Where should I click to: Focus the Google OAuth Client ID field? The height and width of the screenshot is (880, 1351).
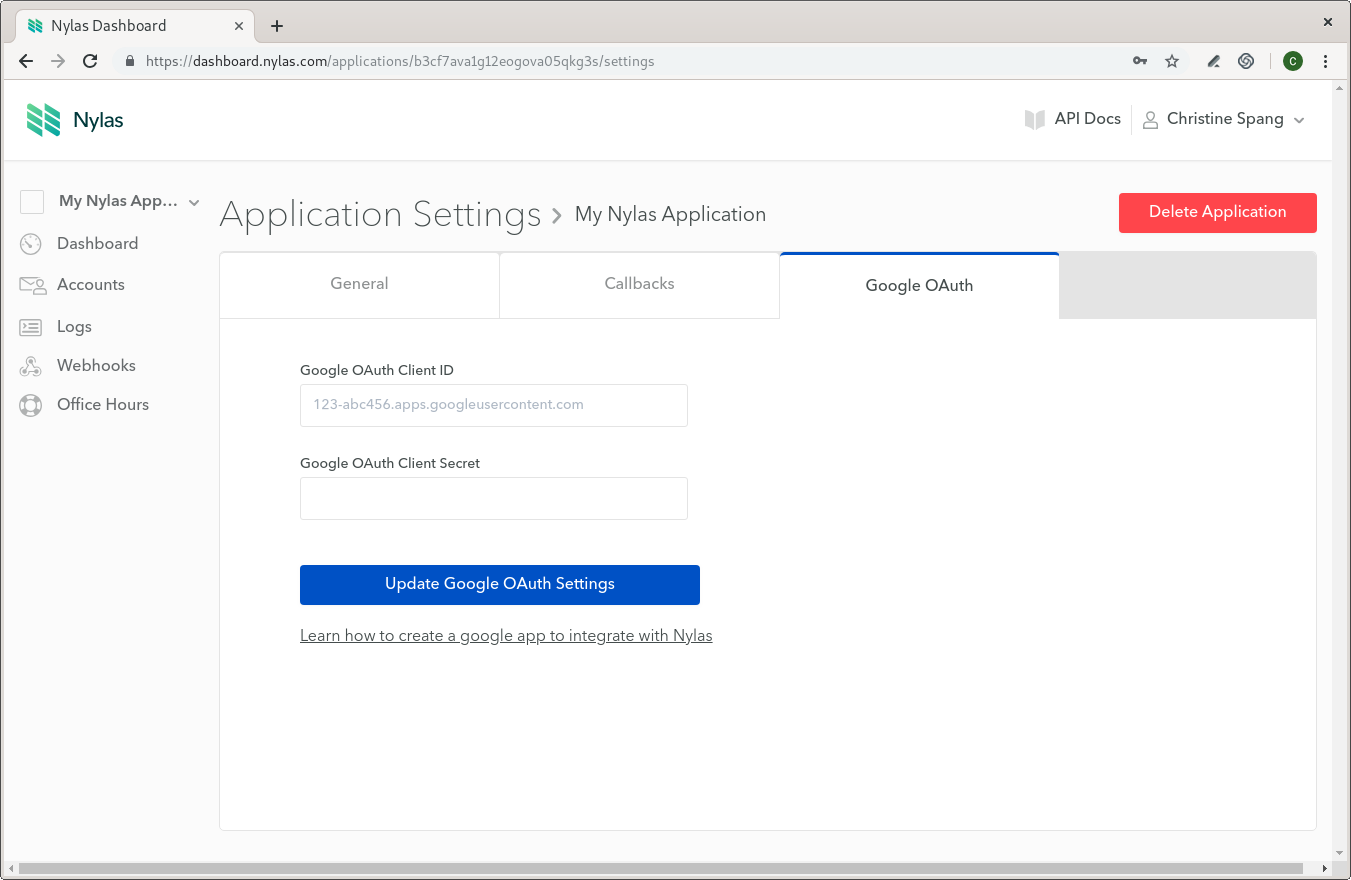494,406
